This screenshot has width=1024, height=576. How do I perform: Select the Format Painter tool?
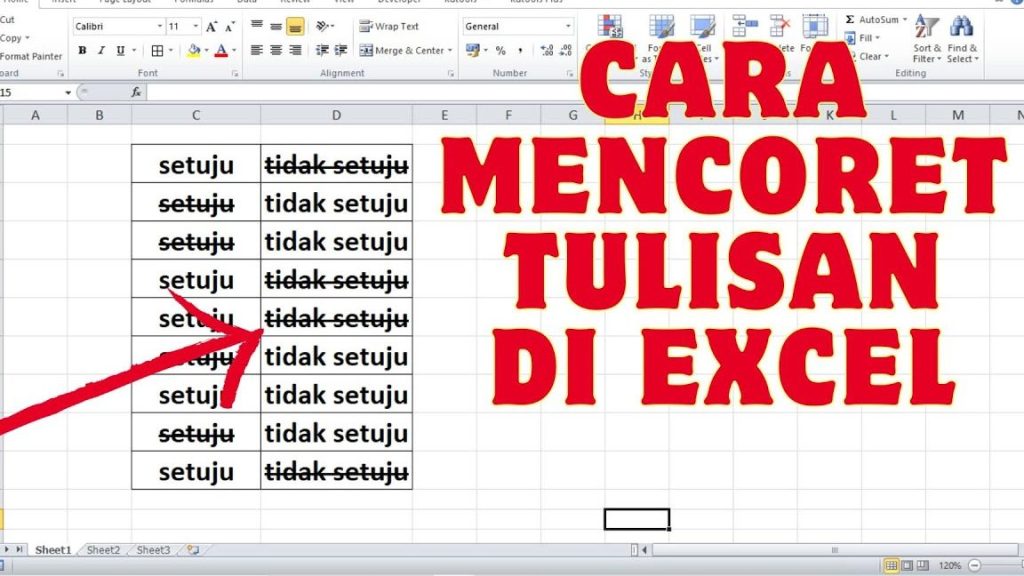[x=30, y=57]
